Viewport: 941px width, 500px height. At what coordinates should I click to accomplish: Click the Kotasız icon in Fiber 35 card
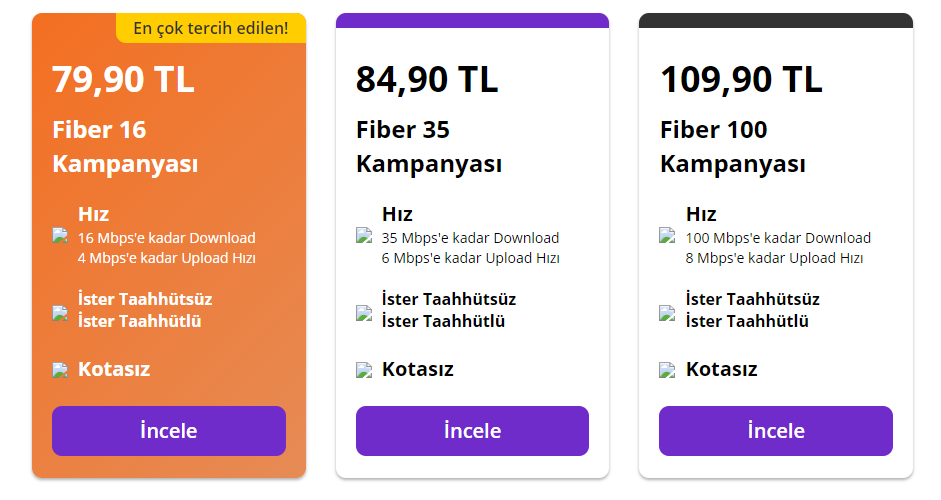coord(364,370)
